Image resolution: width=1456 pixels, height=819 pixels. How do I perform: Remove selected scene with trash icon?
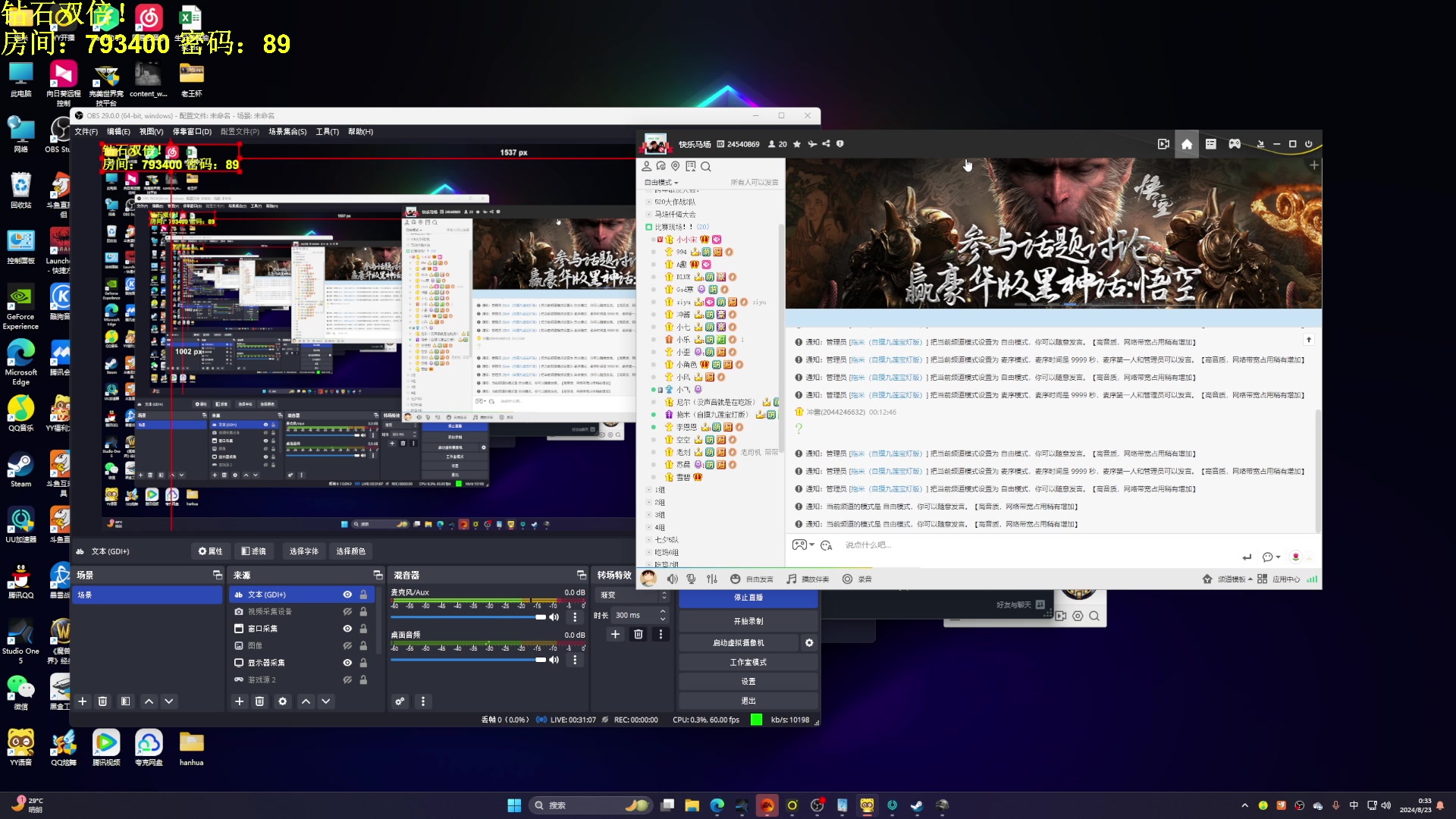[x=102, y=701]
